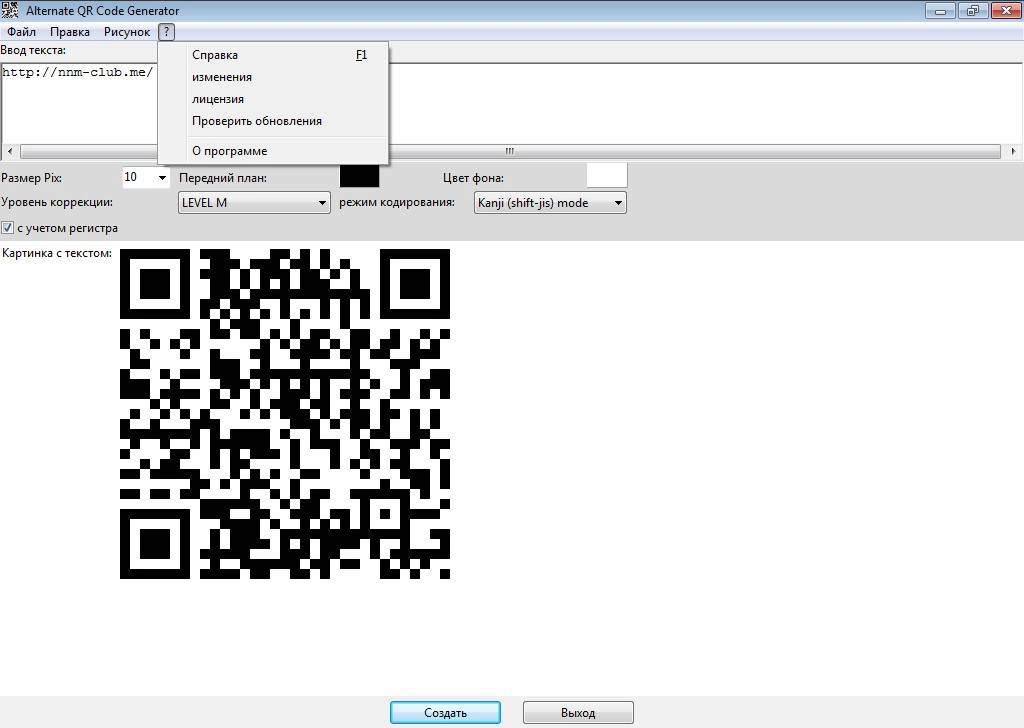Click Проверить обновления
1024x728 pixels.
273,121
